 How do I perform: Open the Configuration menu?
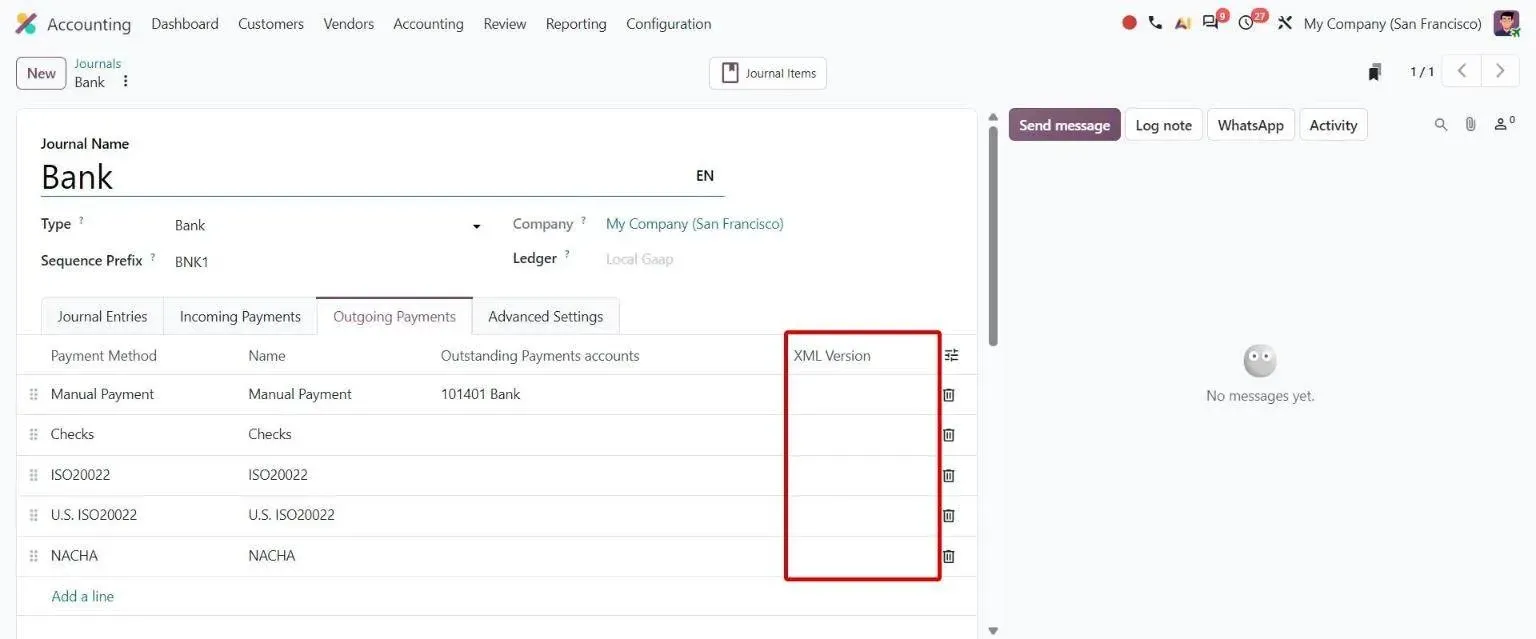[x=669, y=23]
